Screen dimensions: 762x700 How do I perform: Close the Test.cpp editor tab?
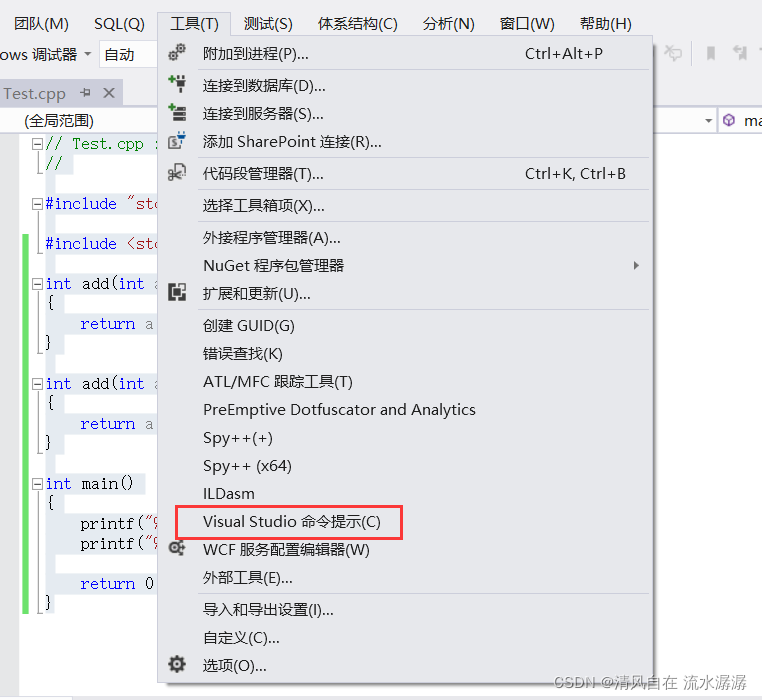pos(109,93)
